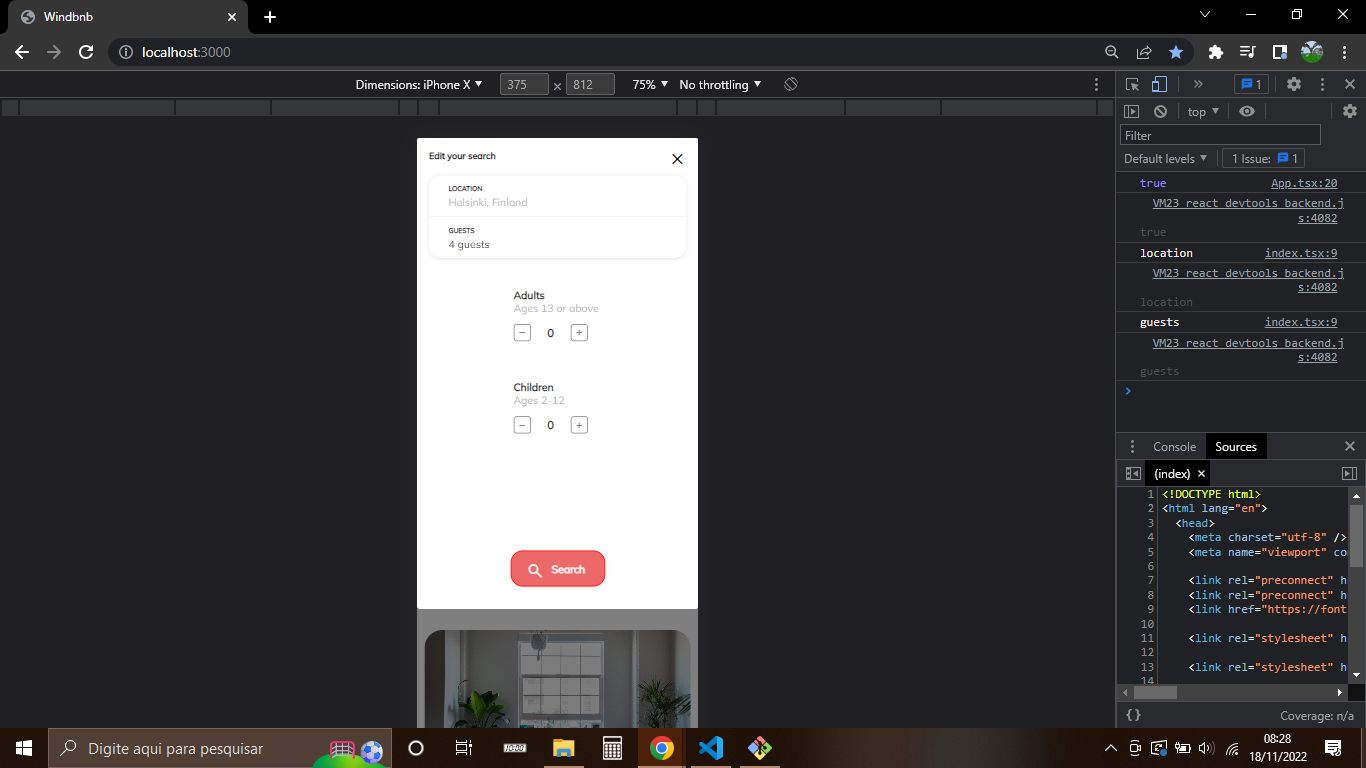Increment the Adults counter with plus button
Viewport: 1366px width, 768px height.
(579, 332)
